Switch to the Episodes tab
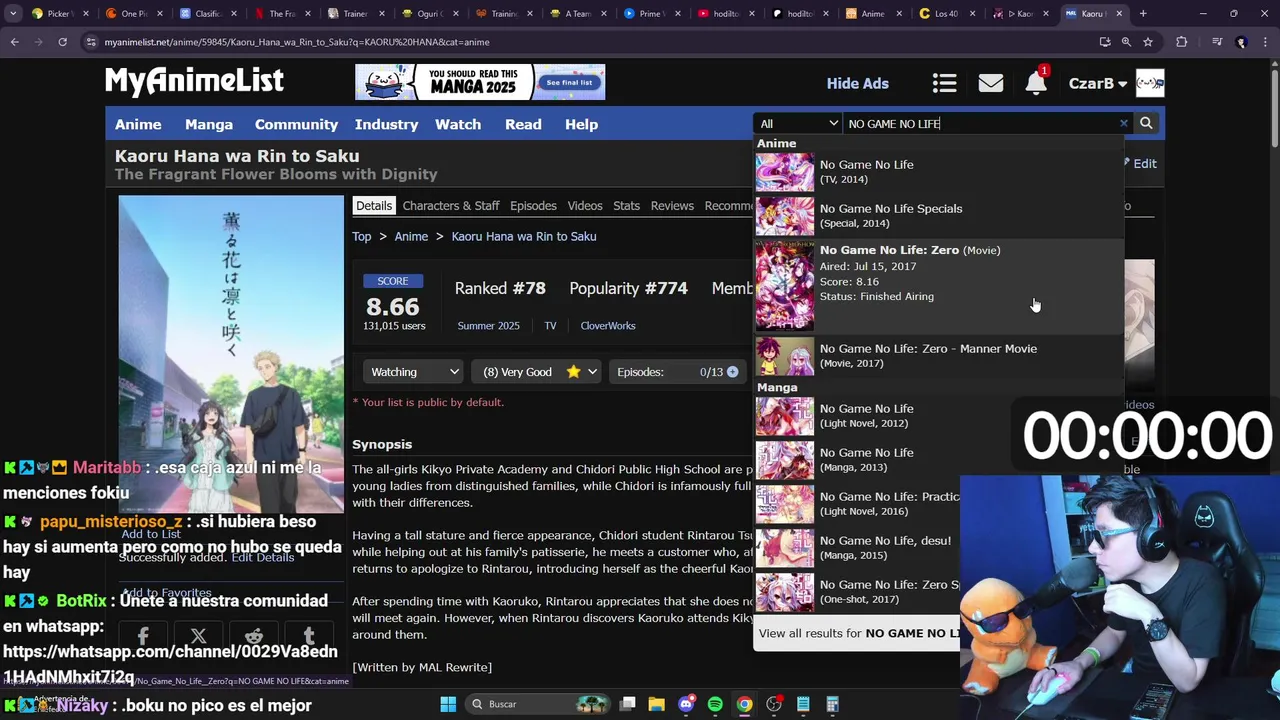Screen dimensions: 1280x720 click(x=533, y=206)
